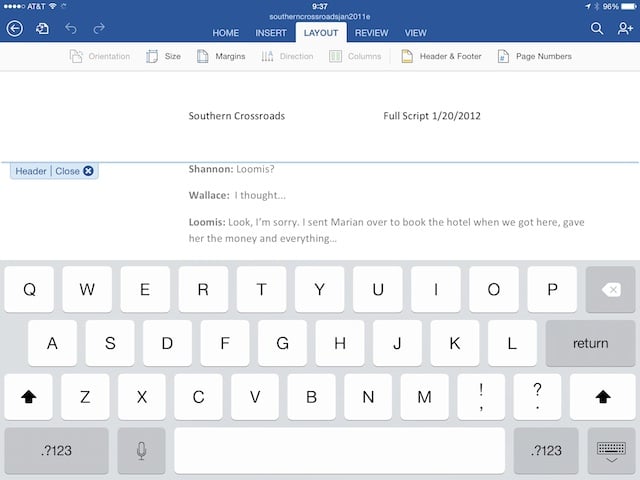The image size is (640, 480).
Task: Tap the H key
Action: [340, 343]
